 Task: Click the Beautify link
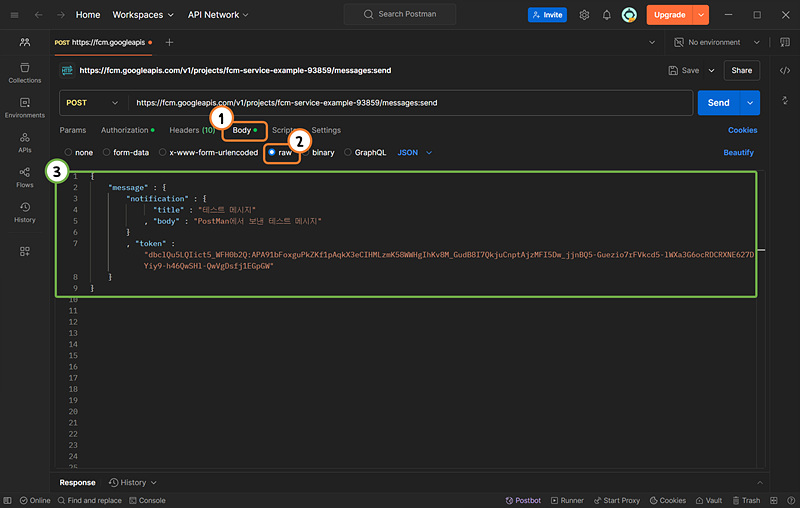(738, 153)
